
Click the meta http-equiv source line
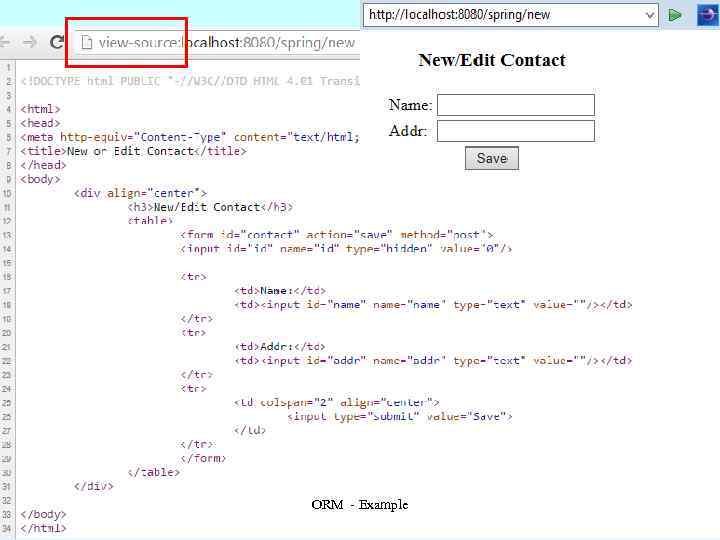[190, 137]
